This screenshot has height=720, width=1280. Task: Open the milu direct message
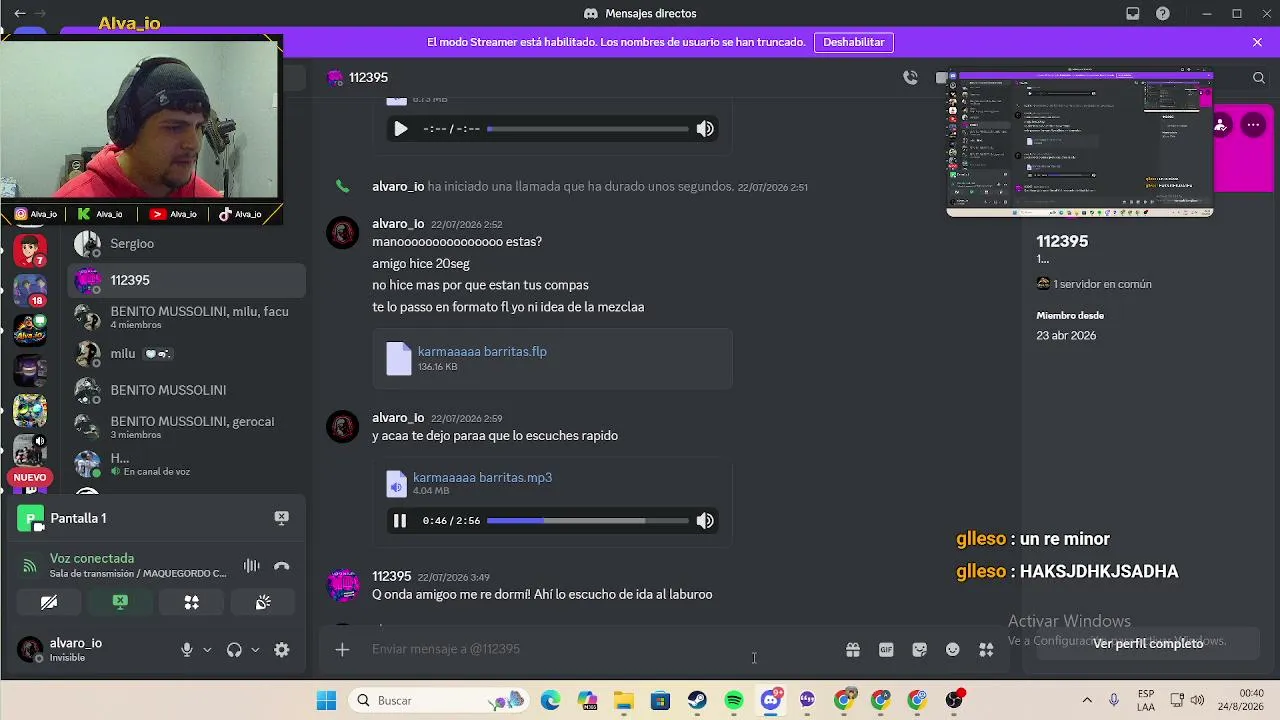(x=186, y=353)
